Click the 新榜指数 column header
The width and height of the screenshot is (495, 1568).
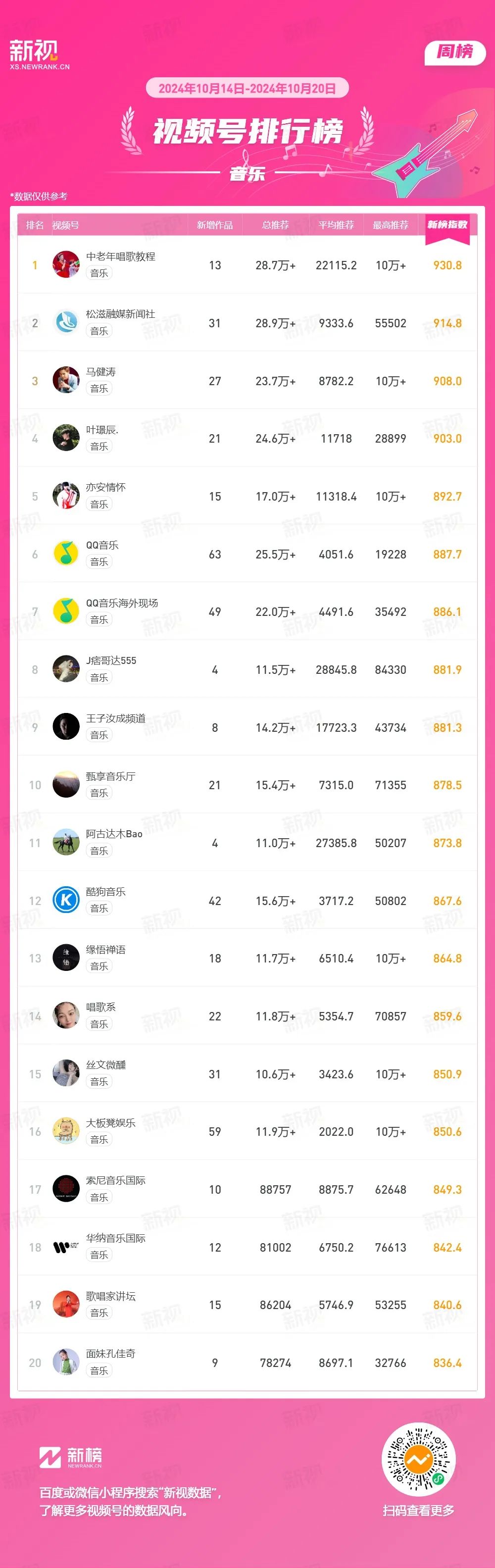(x=447, y=225)
